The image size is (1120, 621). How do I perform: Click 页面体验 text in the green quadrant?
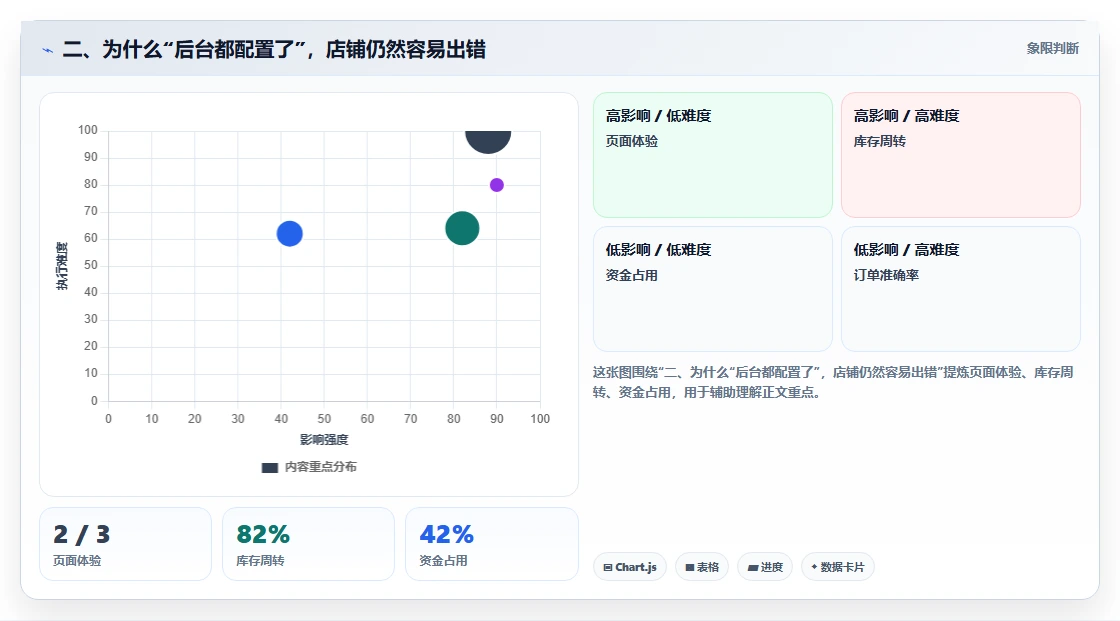coord(631,141)
